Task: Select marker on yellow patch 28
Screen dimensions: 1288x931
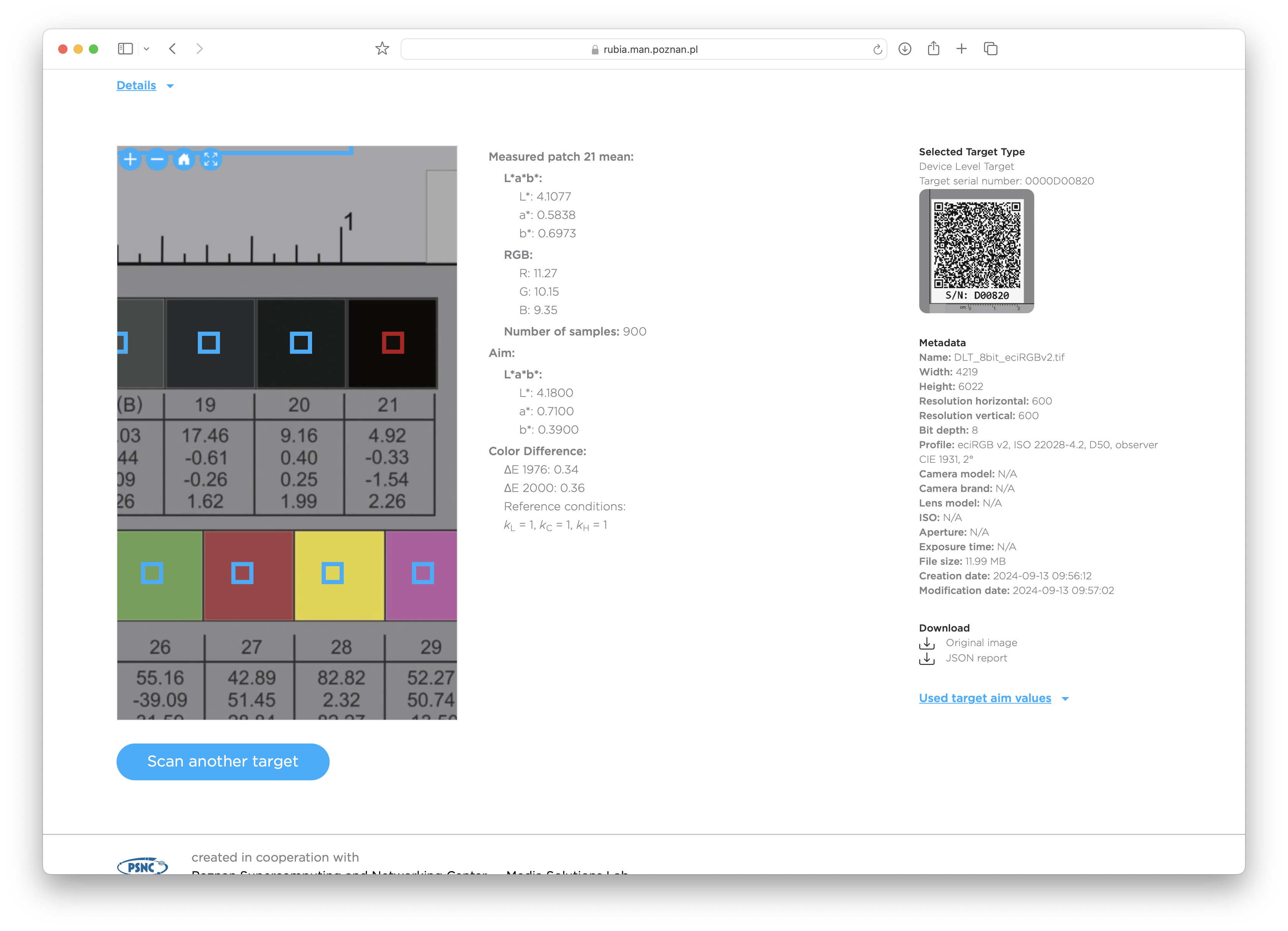Action: 333,573
